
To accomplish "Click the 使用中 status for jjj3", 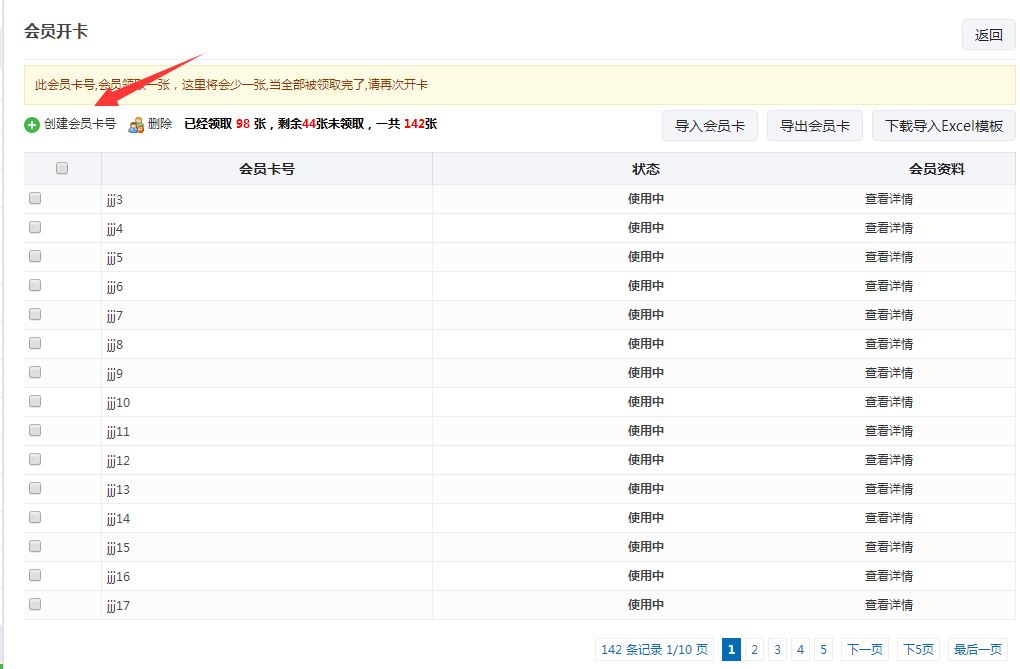I will pyautogui.click(x=646, y=198).
